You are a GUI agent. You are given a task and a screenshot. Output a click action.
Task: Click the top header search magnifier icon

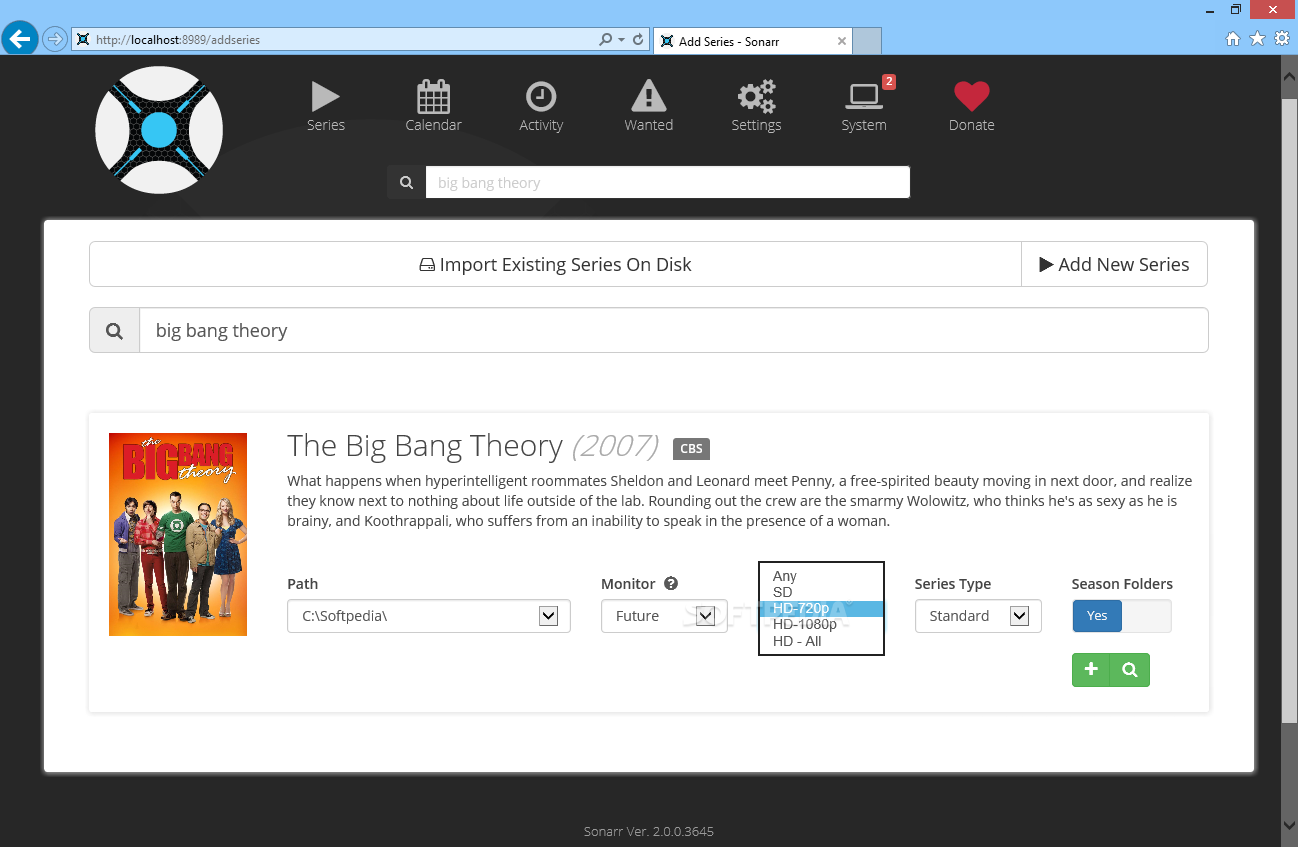[406, 182]
